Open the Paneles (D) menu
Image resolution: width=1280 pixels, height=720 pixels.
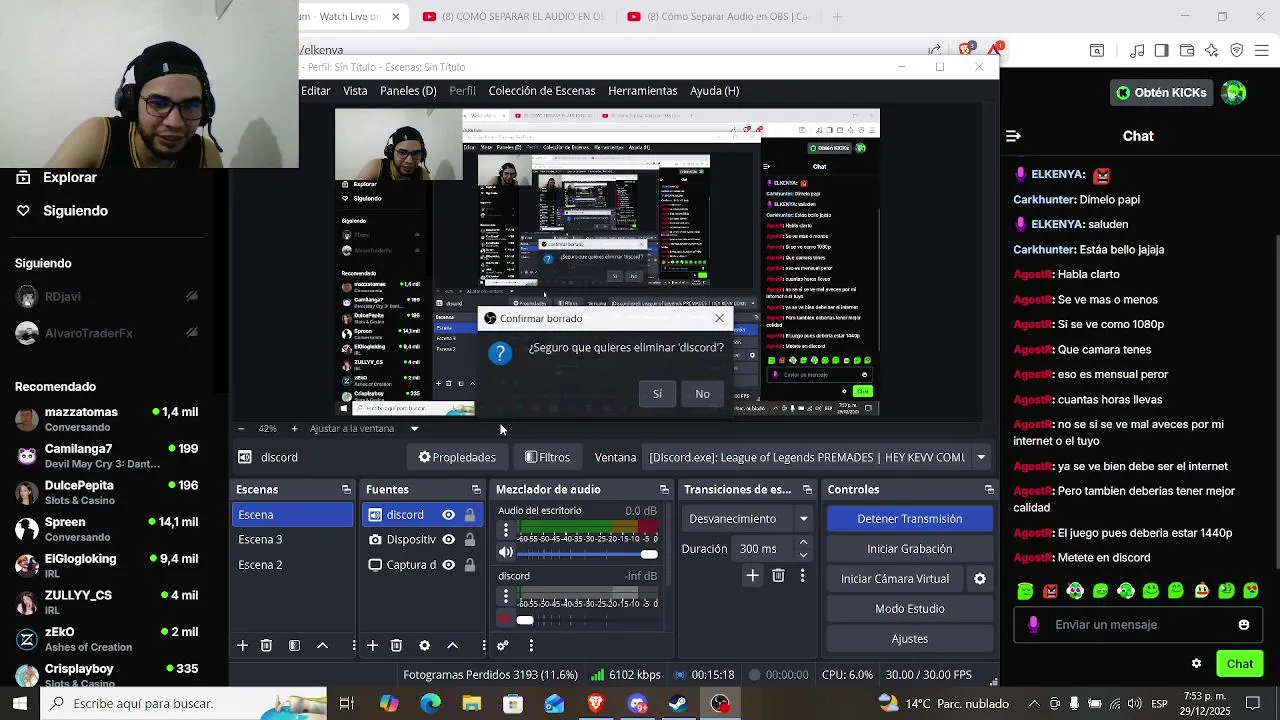[x=408, y=91]
